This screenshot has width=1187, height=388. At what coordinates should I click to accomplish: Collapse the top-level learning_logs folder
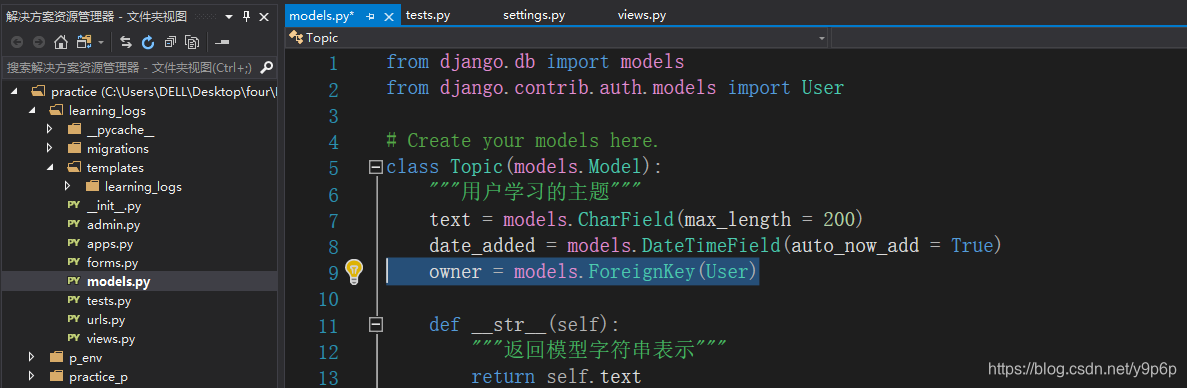point(32,110)
